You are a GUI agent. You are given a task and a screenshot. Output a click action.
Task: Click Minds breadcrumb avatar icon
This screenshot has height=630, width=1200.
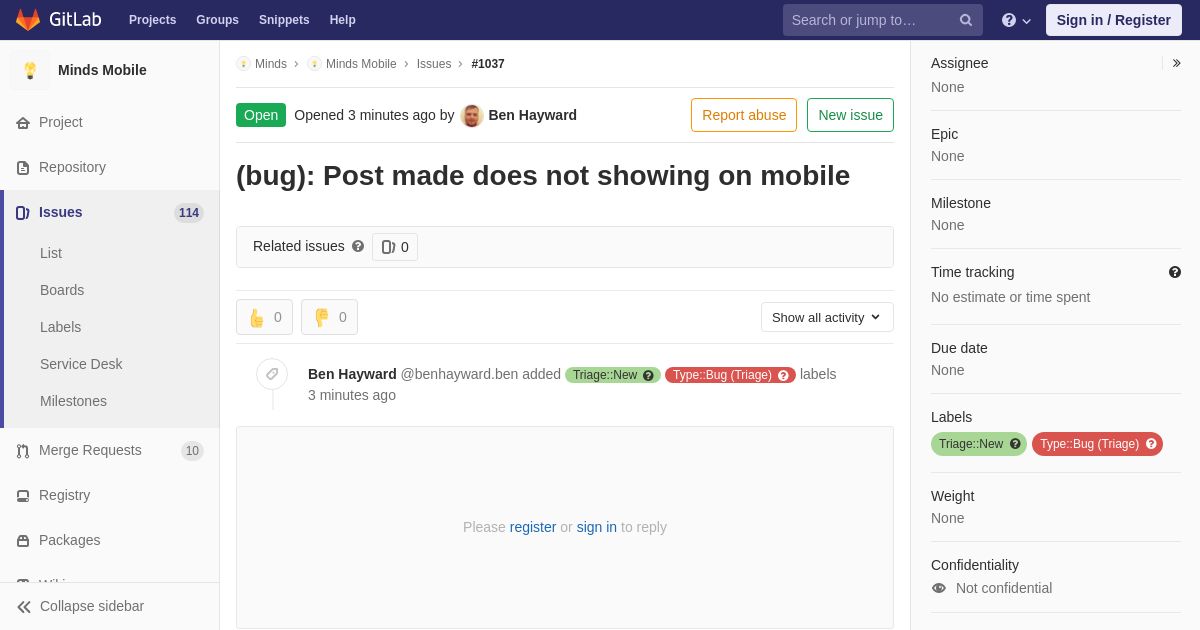point(243,64)
